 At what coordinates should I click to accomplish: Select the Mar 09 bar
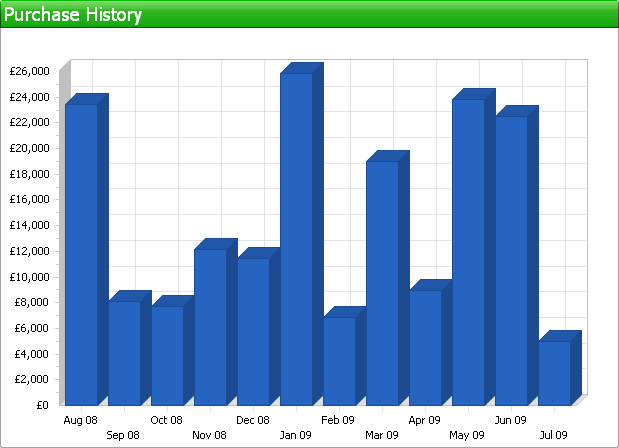(382, 283)
